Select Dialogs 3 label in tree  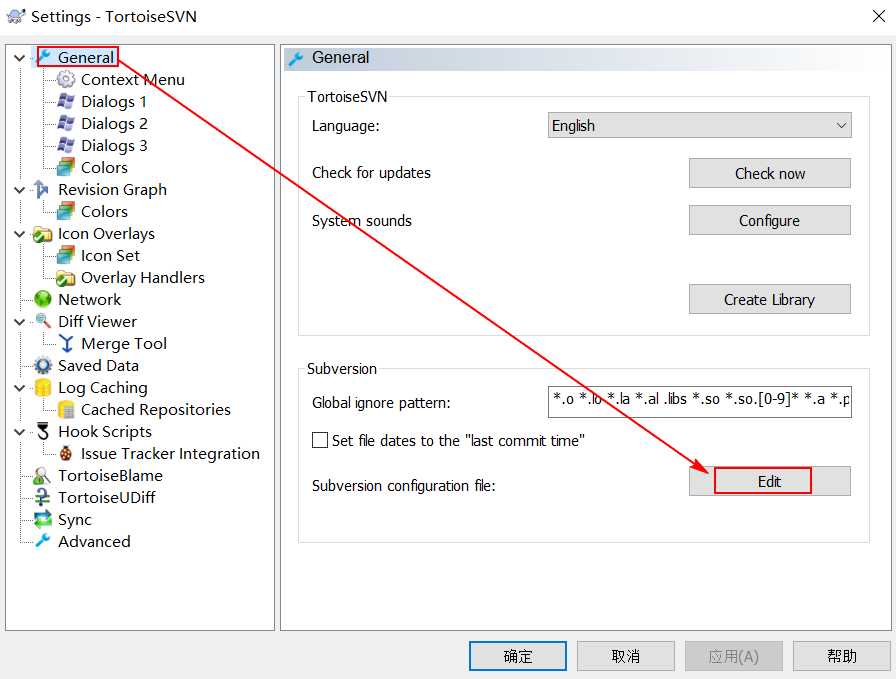pos(114,146)
